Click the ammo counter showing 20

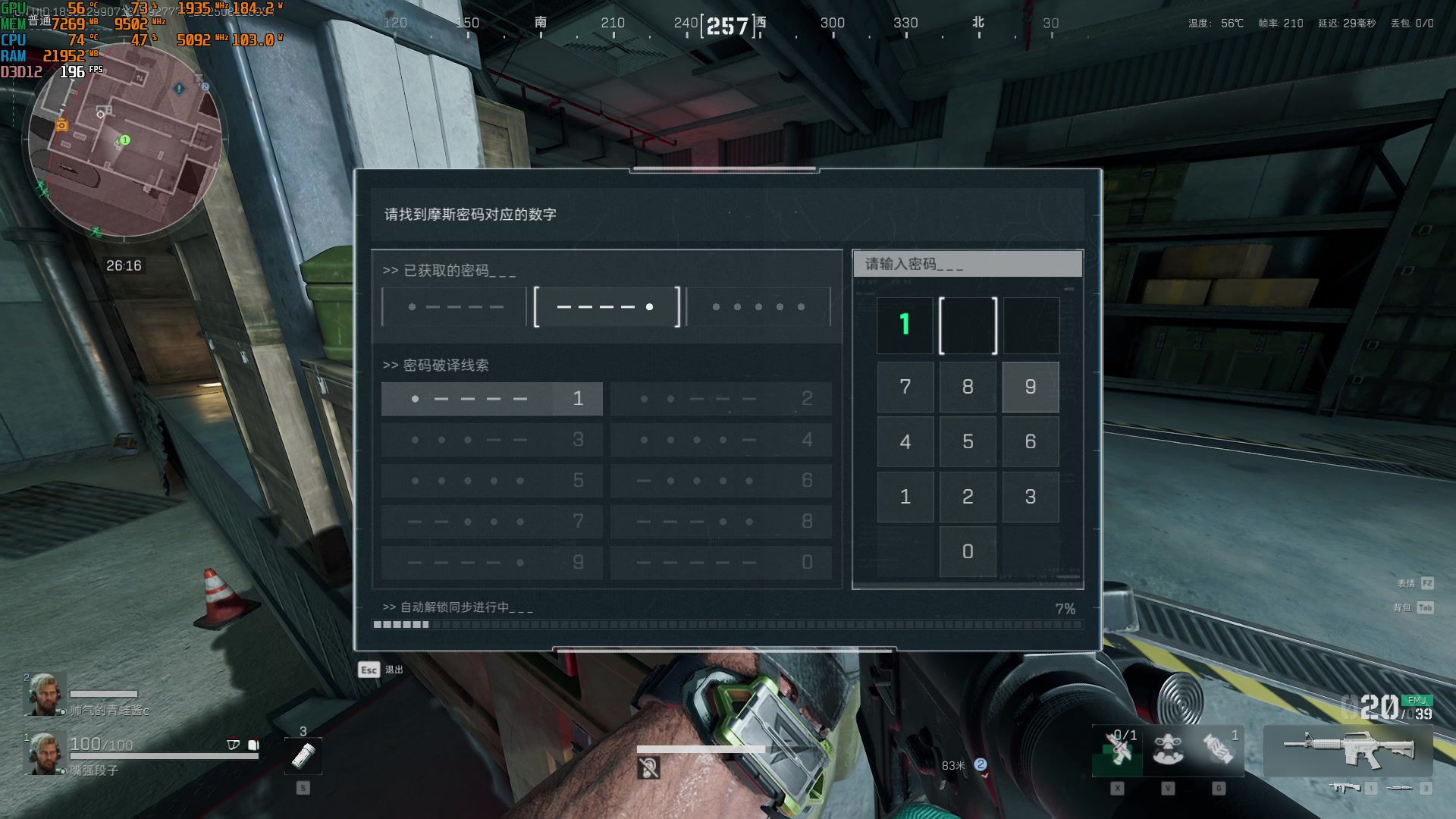point(1379,708)
